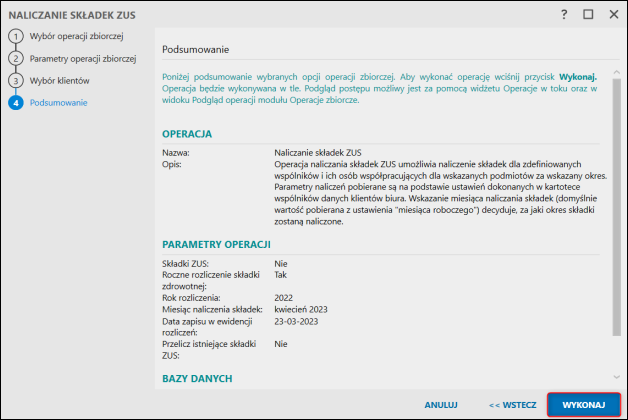Click the value kwiecień 2023
Screen dimensions: 628x420
pyautogui.click(x=301, y=309)
